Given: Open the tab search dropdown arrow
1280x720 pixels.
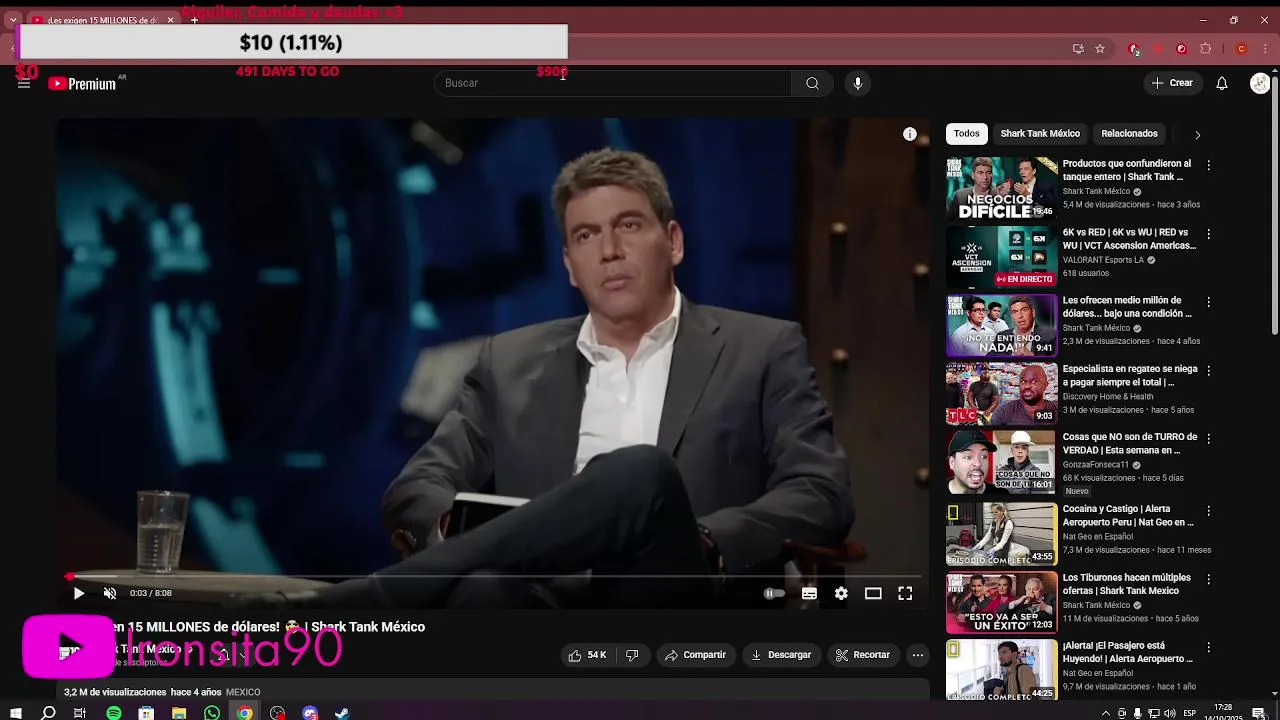Looking at the screenshot, I should [13, 20].
